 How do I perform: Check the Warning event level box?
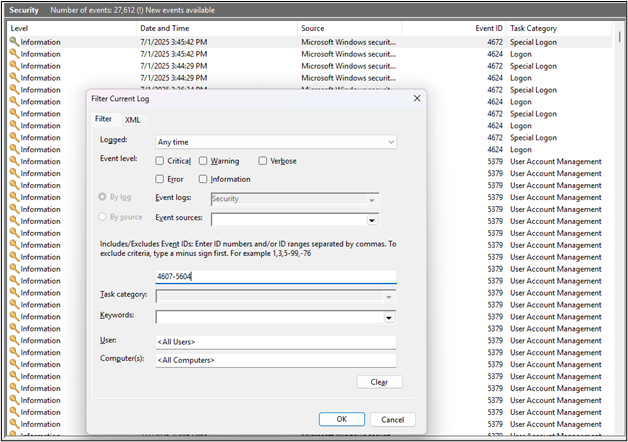[x=203, y=161]
